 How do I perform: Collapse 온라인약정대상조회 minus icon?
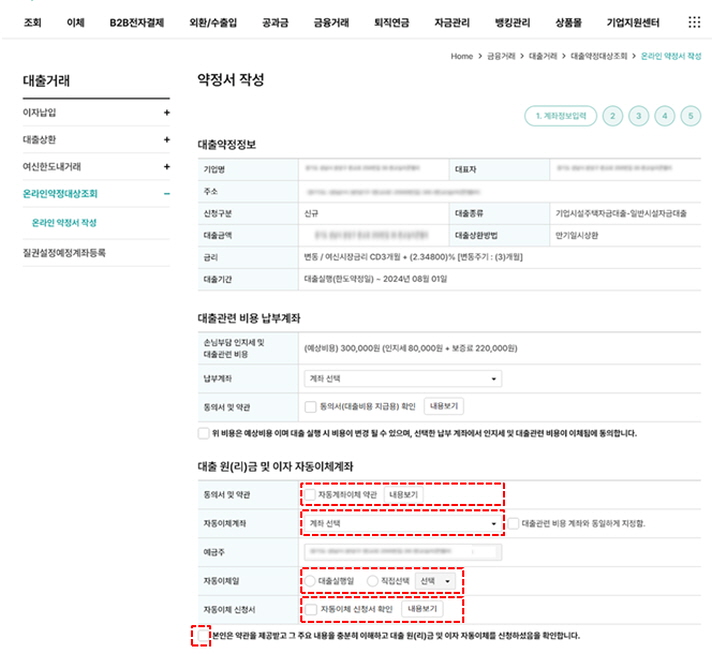167,194
